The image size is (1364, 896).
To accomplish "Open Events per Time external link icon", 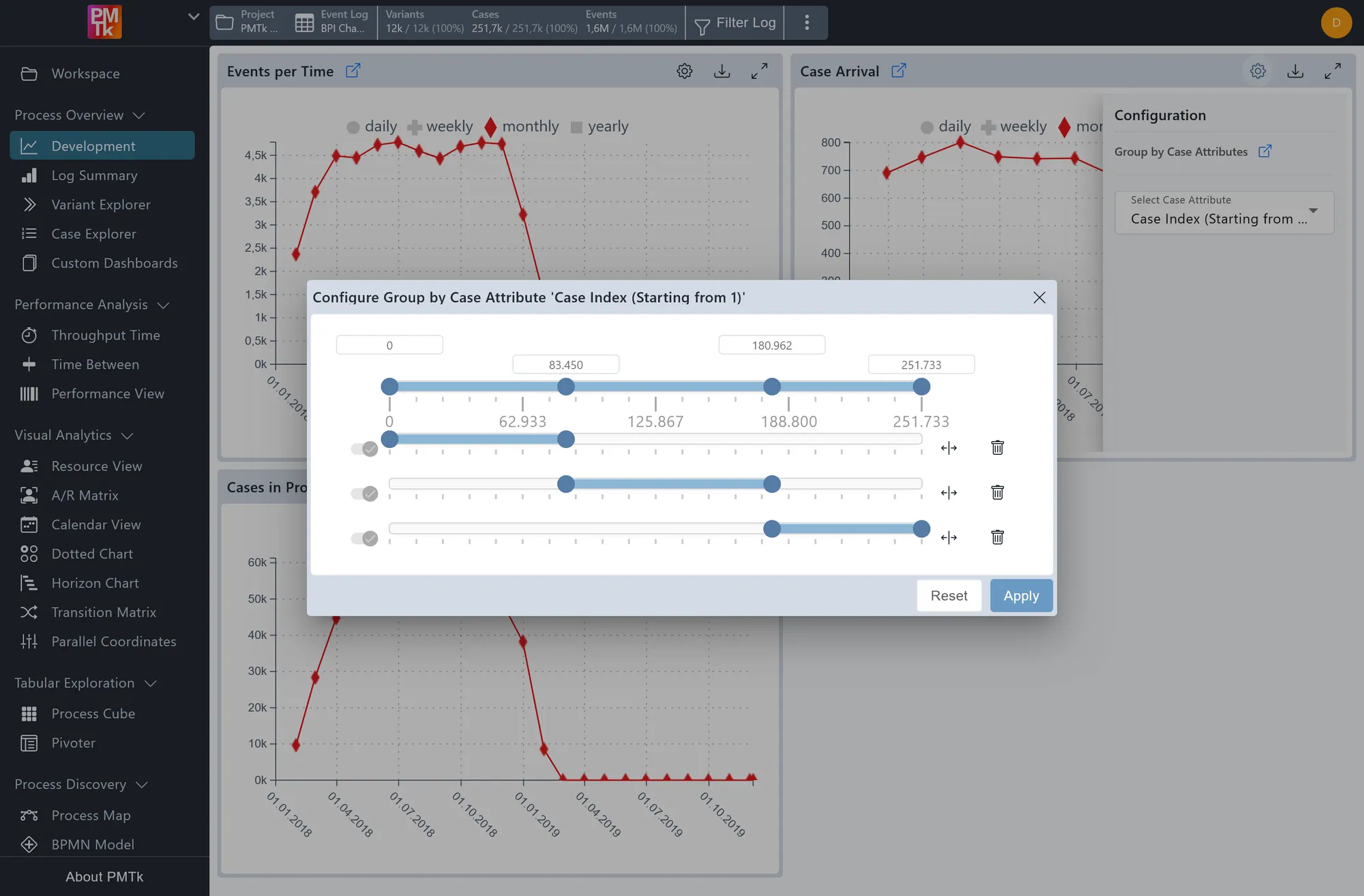I will [x=353, y=70].
